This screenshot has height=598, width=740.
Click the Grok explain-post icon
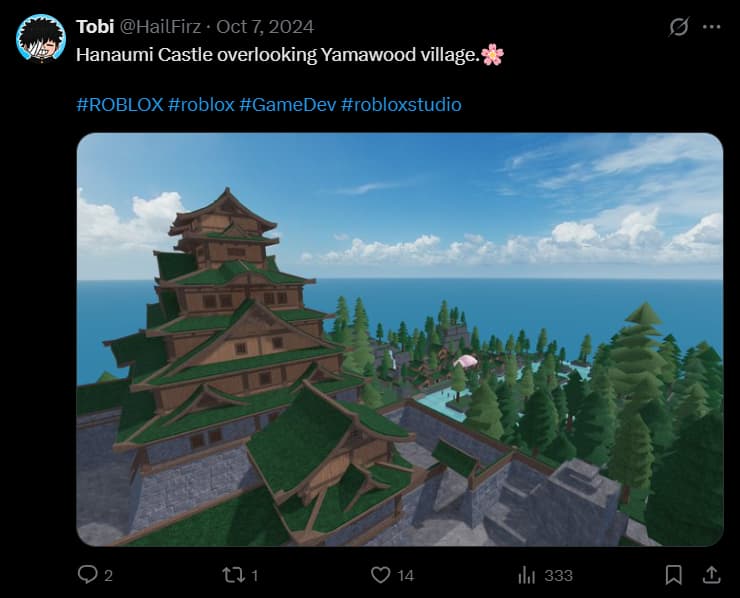[679, 27]
